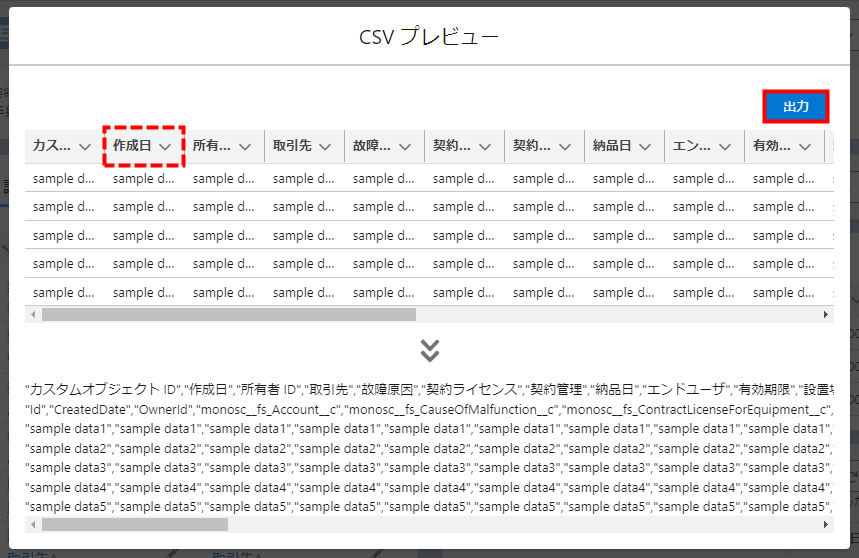The width and height of the screenshot is (859, 558).
Task: Click the last-row cell under 作成日
Action: (x=144, y=292)
